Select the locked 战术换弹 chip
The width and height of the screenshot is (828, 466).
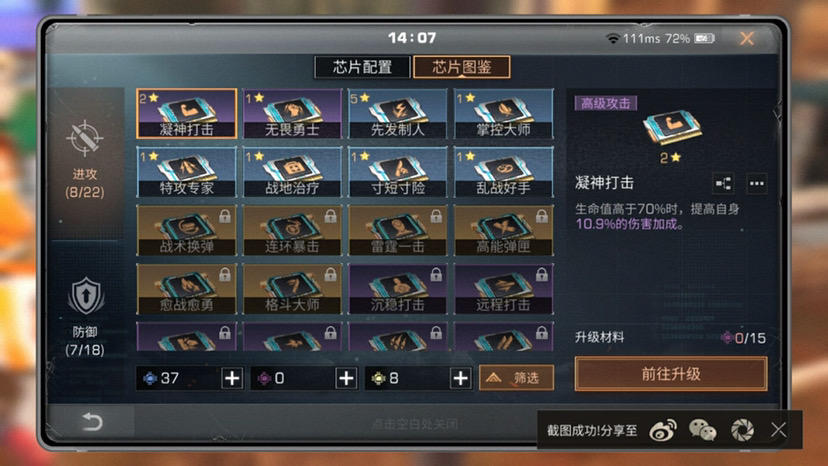[x=186, y=230]
